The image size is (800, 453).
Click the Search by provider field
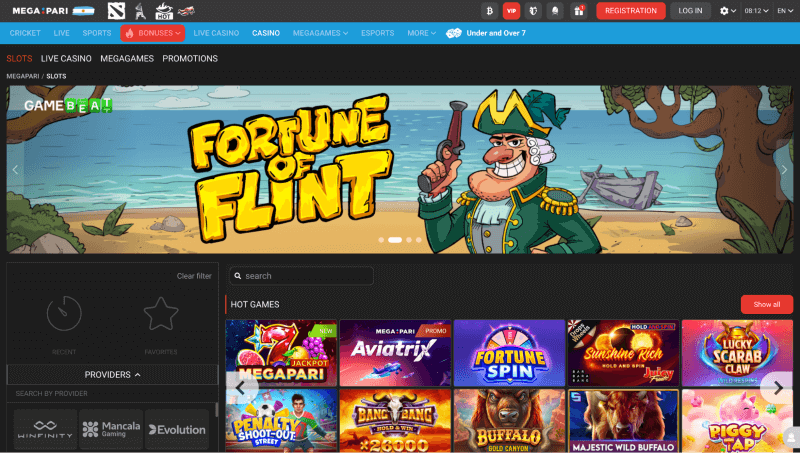pyautogui.click(x=110, y=393)
